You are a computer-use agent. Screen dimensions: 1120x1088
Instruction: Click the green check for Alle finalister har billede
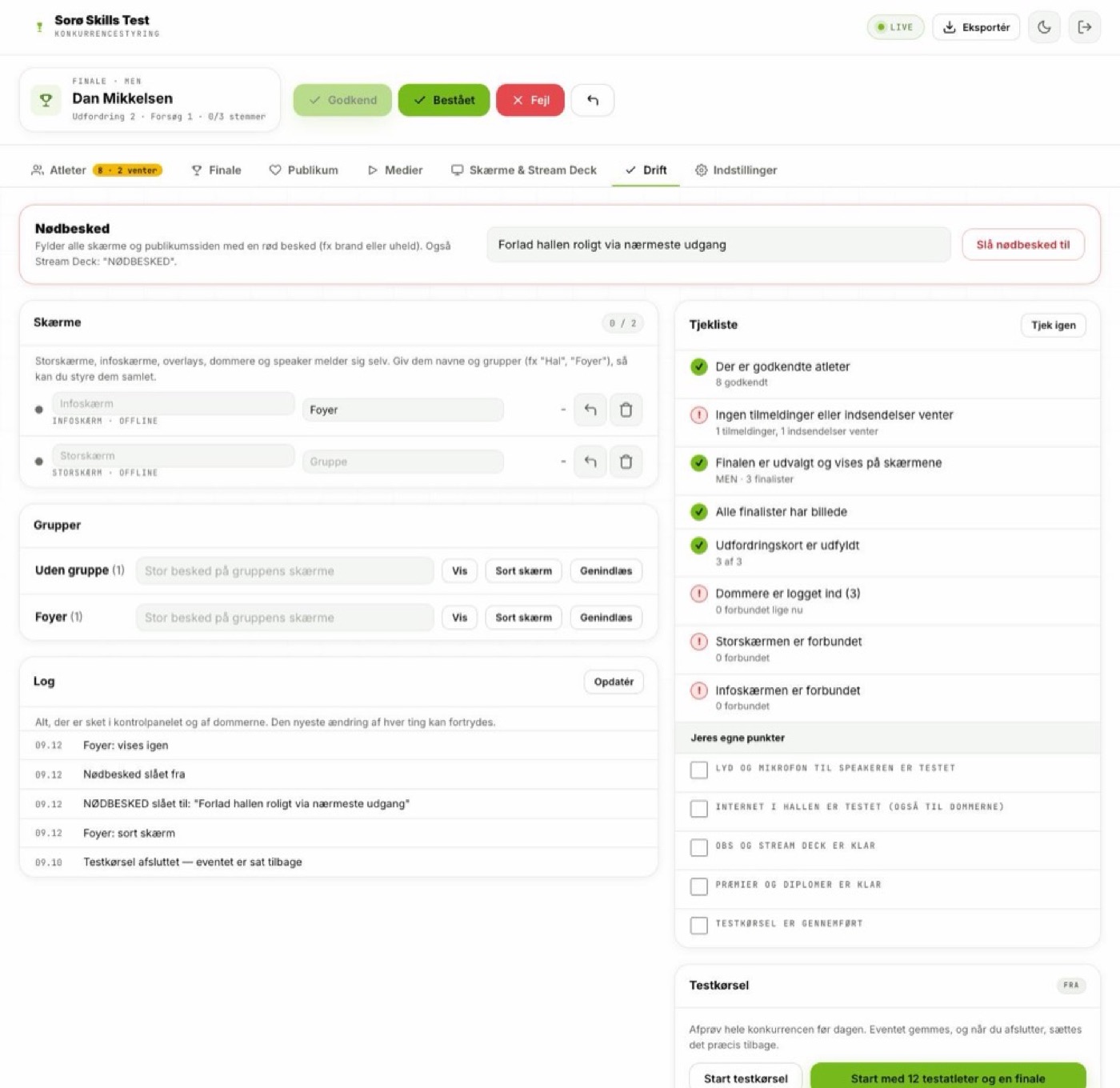699,512
